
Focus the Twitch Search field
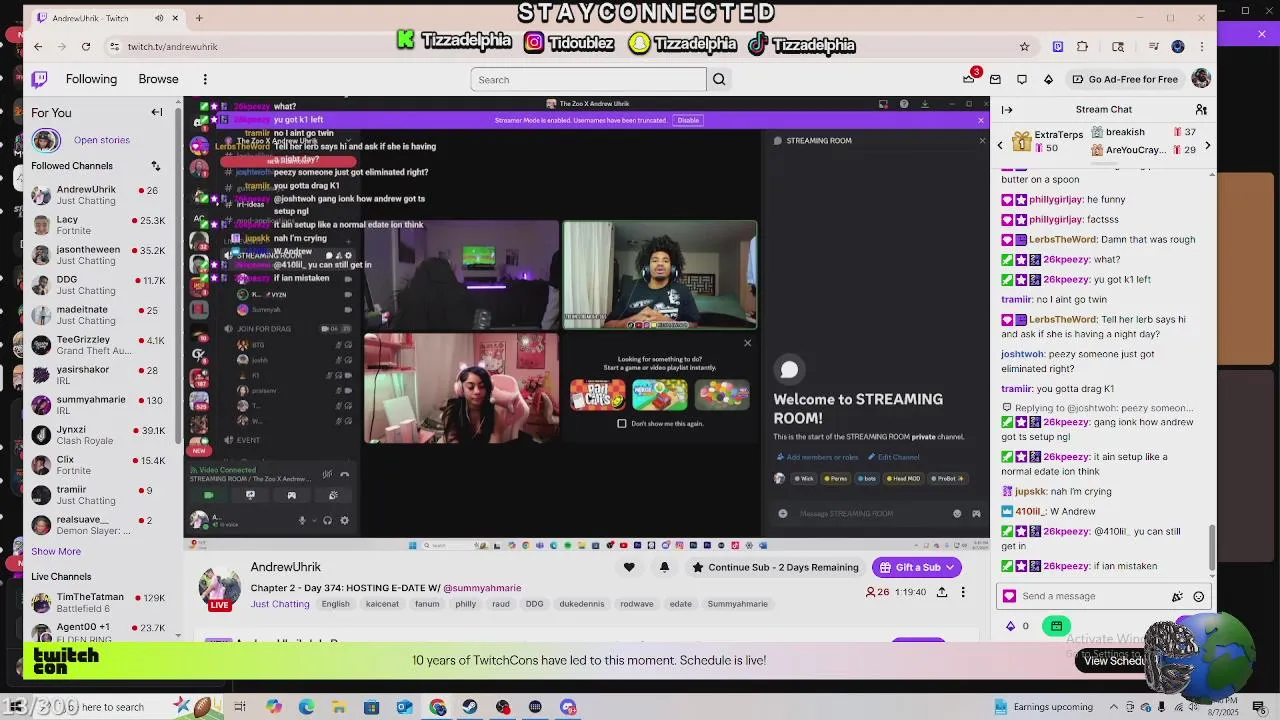pos(588,80)
